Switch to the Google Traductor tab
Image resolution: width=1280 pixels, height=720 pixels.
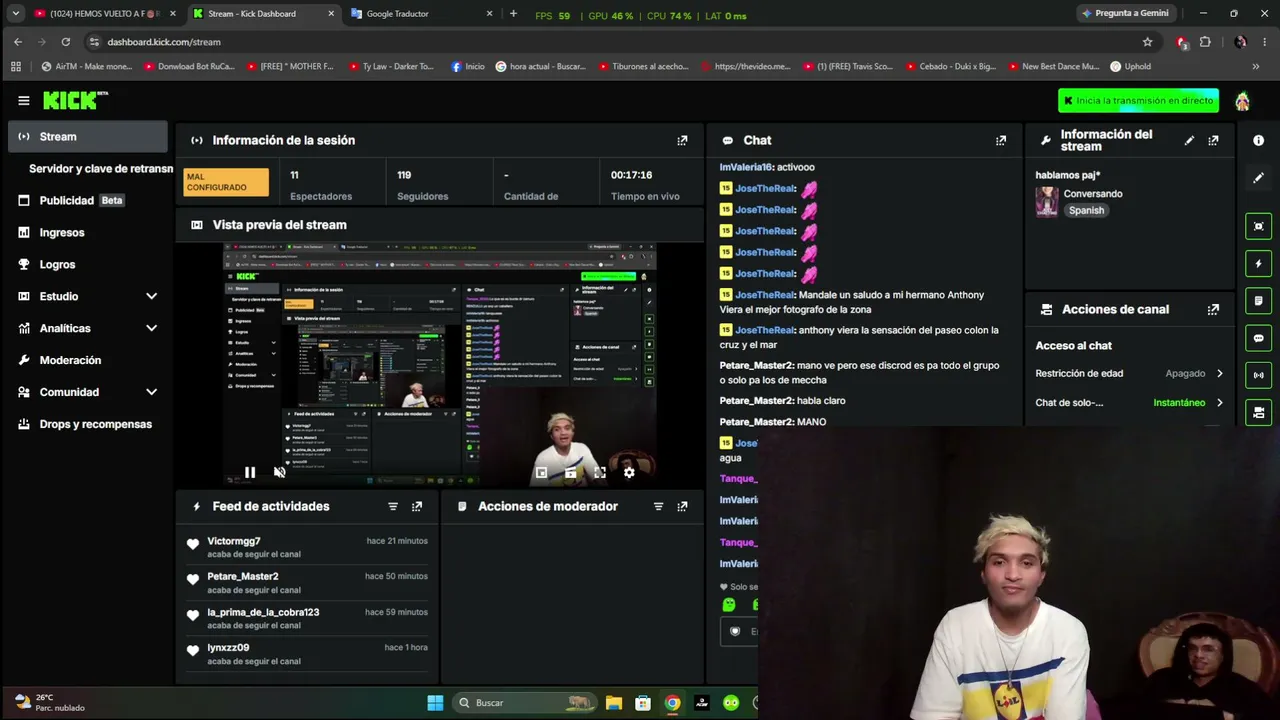pyautogui.click(x=420, y=14)
